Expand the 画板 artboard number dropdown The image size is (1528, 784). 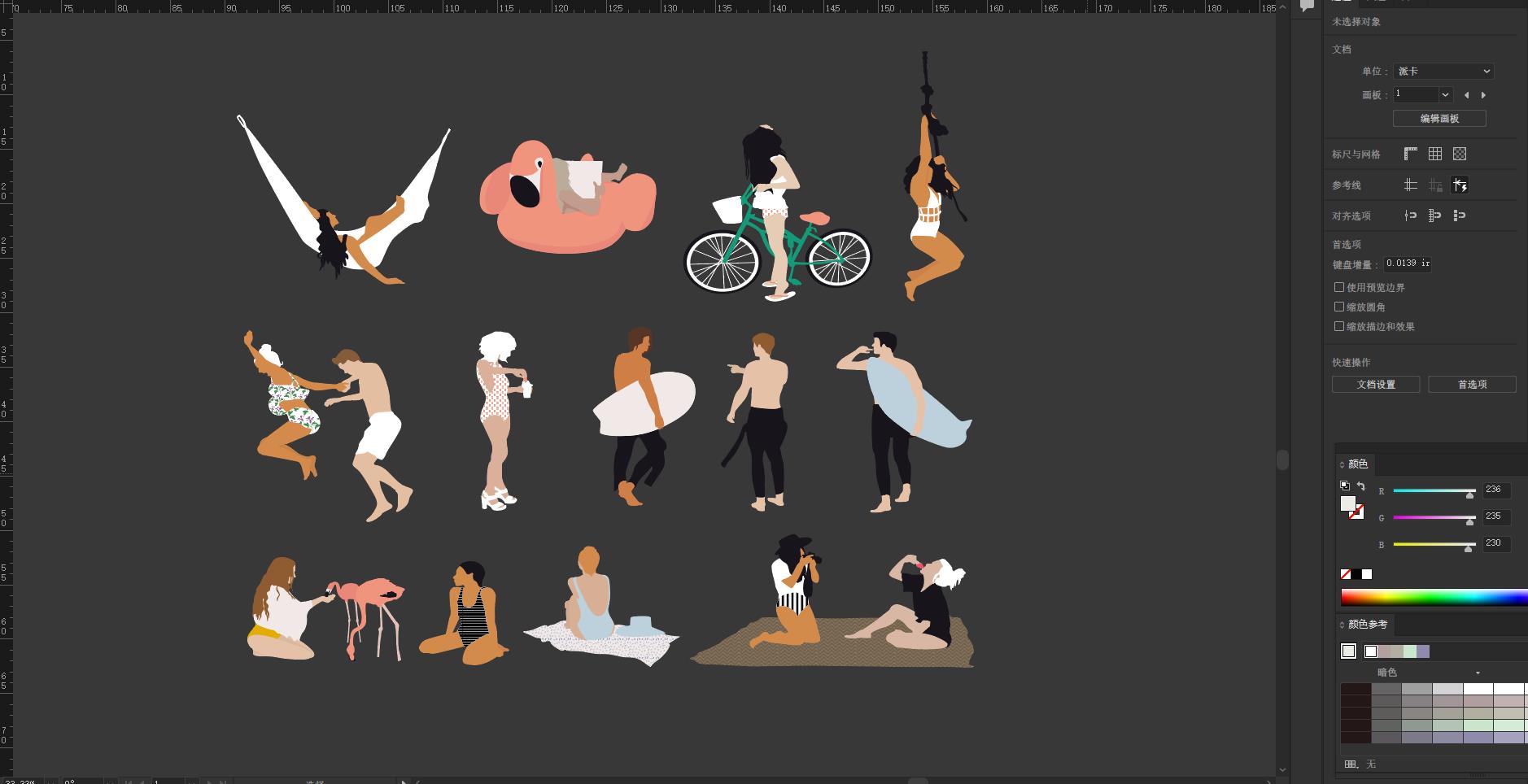[1445, 95]
